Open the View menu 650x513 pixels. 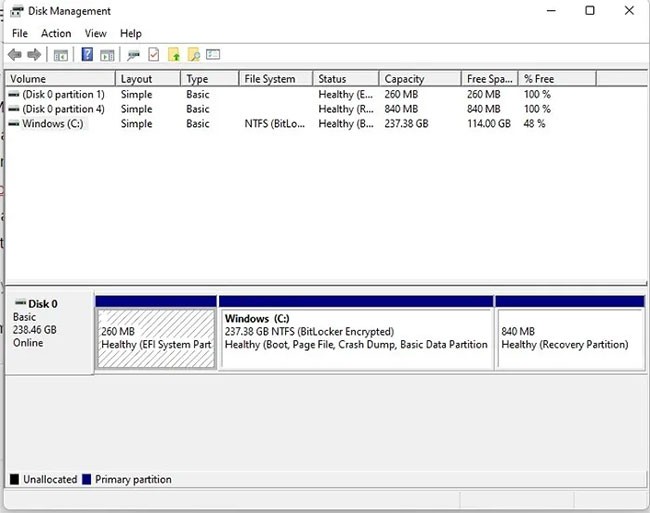tap(95, 33)
